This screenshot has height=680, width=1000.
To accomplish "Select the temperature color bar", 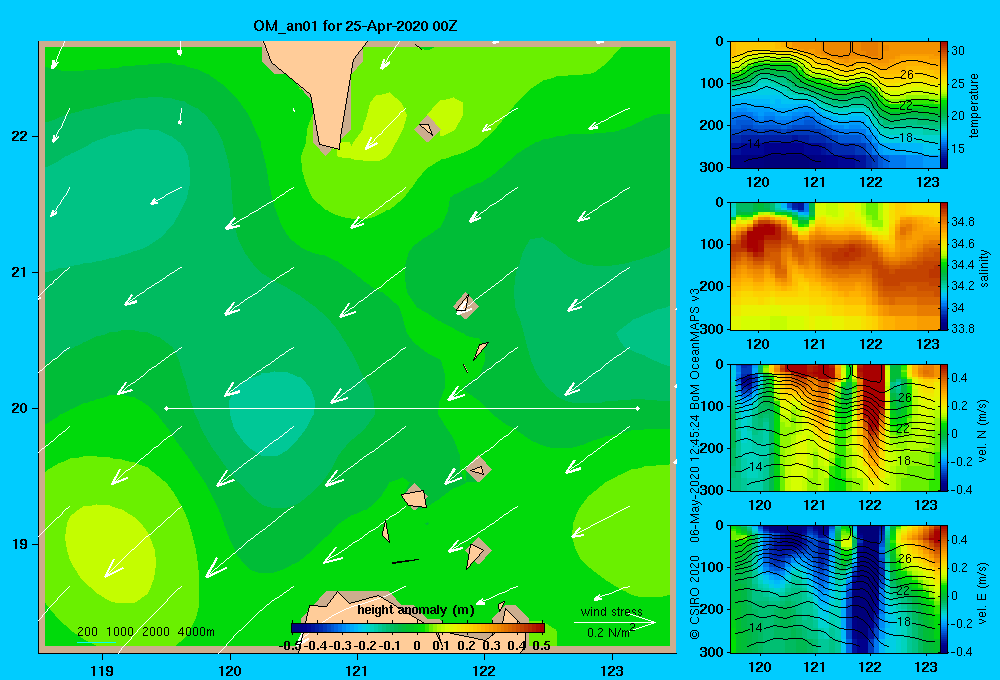I will click(x=944, y=105).
